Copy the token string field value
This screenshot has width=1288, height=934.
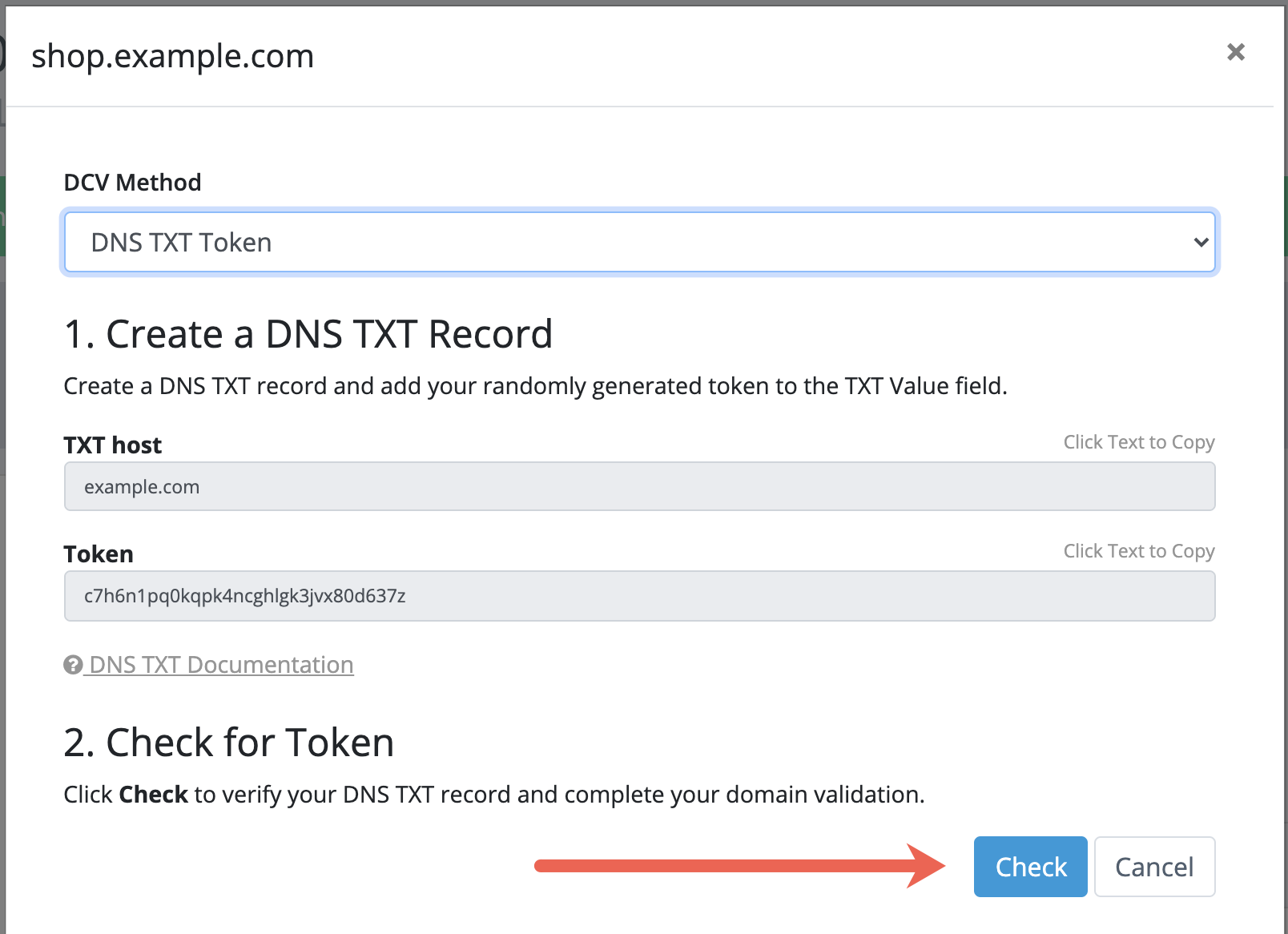(x=639, y=596)
